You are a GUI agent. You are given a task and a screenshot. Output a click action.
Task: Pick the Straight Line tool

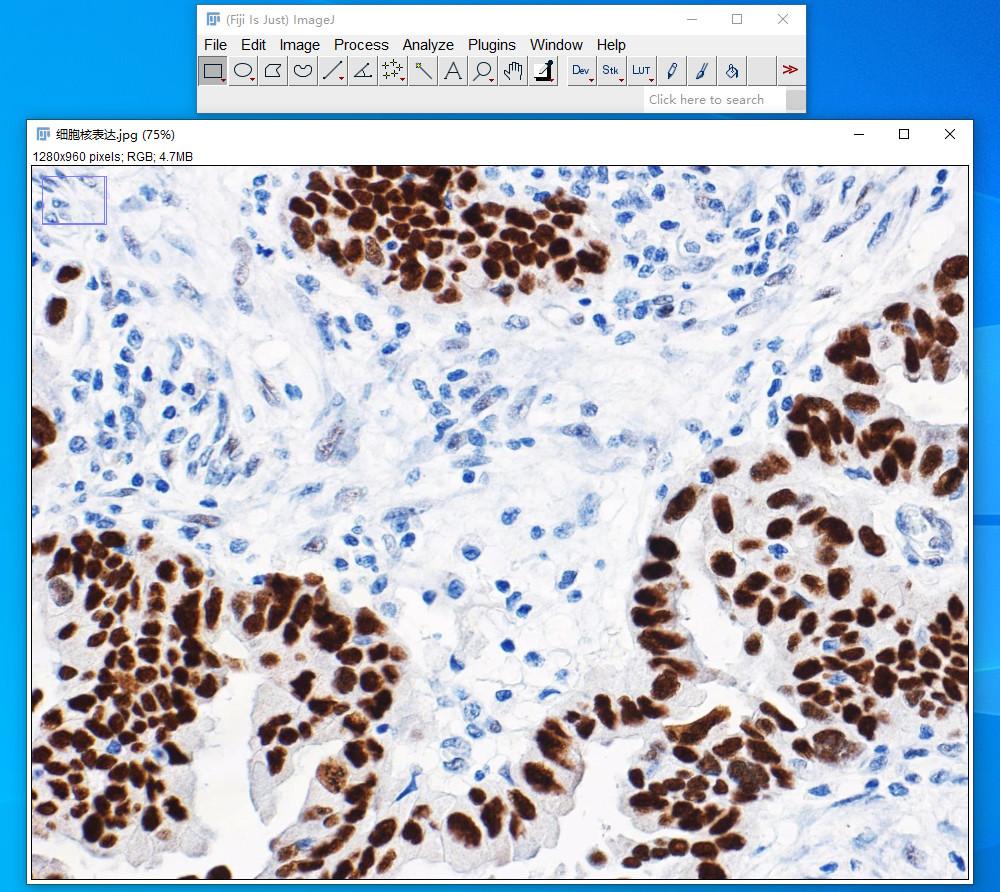(333, 71)
